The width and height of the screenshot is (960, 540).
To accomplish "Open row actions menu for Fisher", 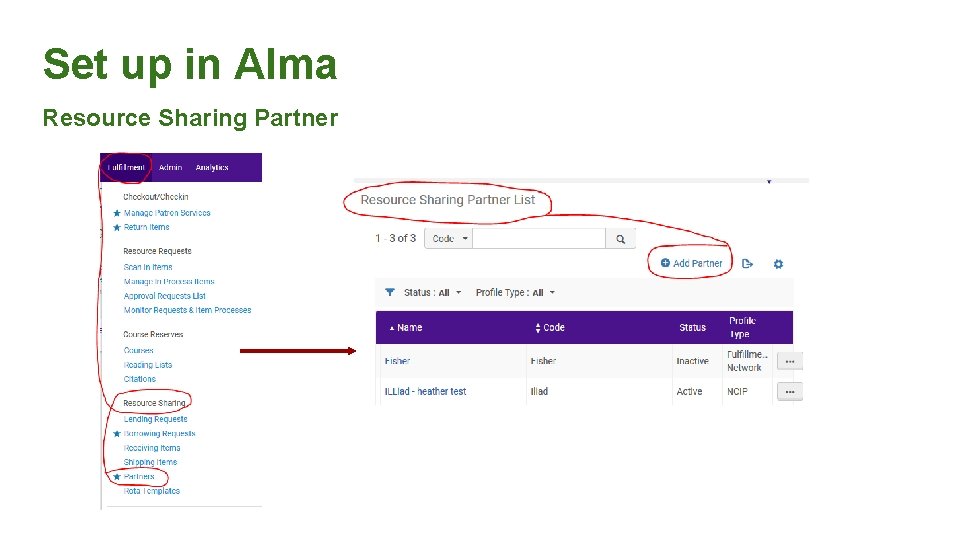I will click(x=790, y=361).
